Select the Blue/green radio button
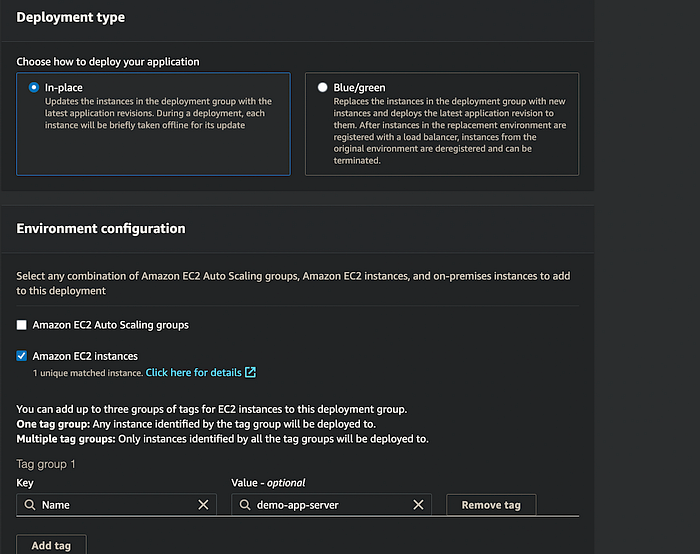The height and width of the screenshot is (554, 700). [322, 88]
